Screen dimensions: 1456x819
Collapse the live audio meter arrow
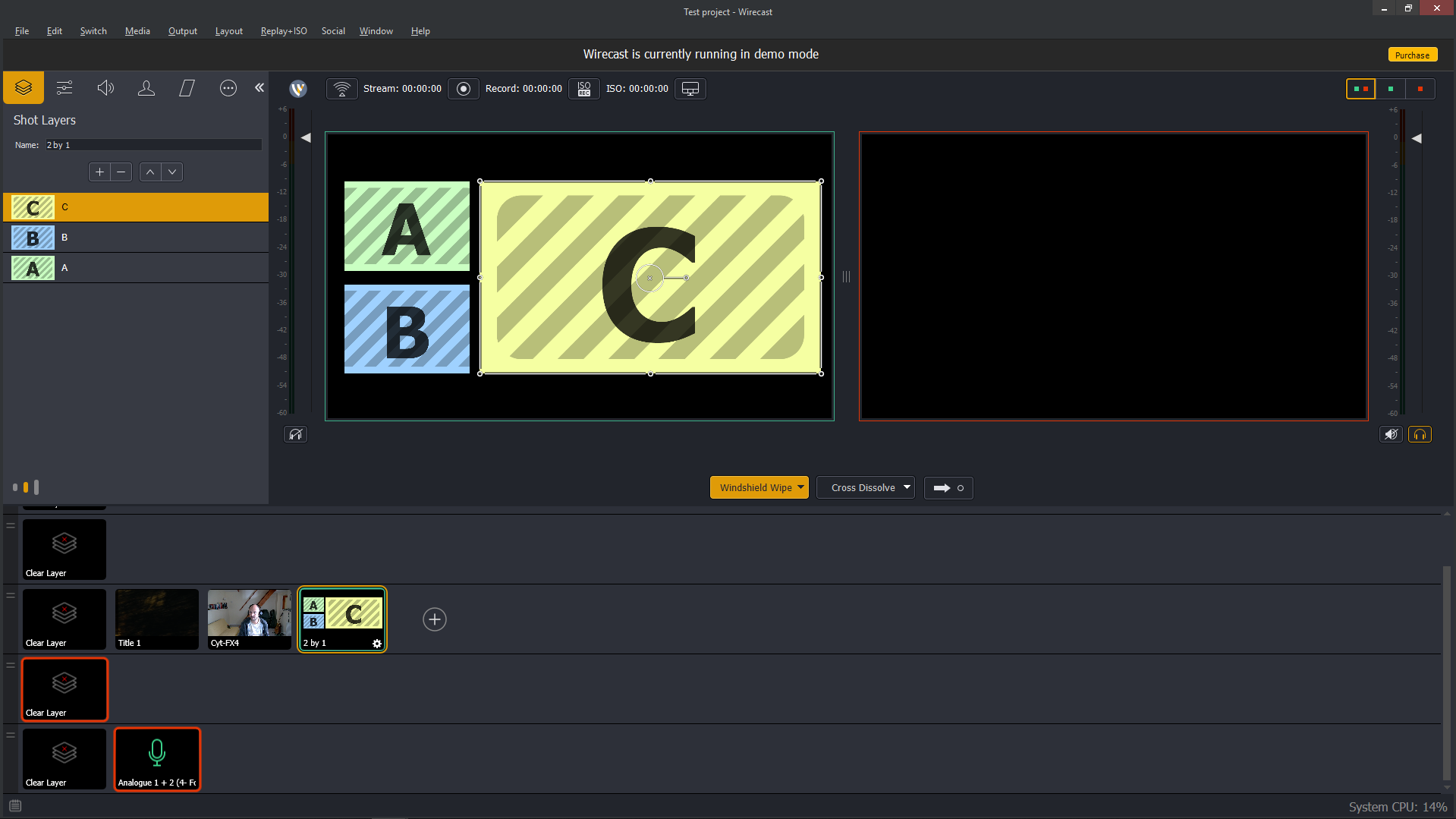1417,138
